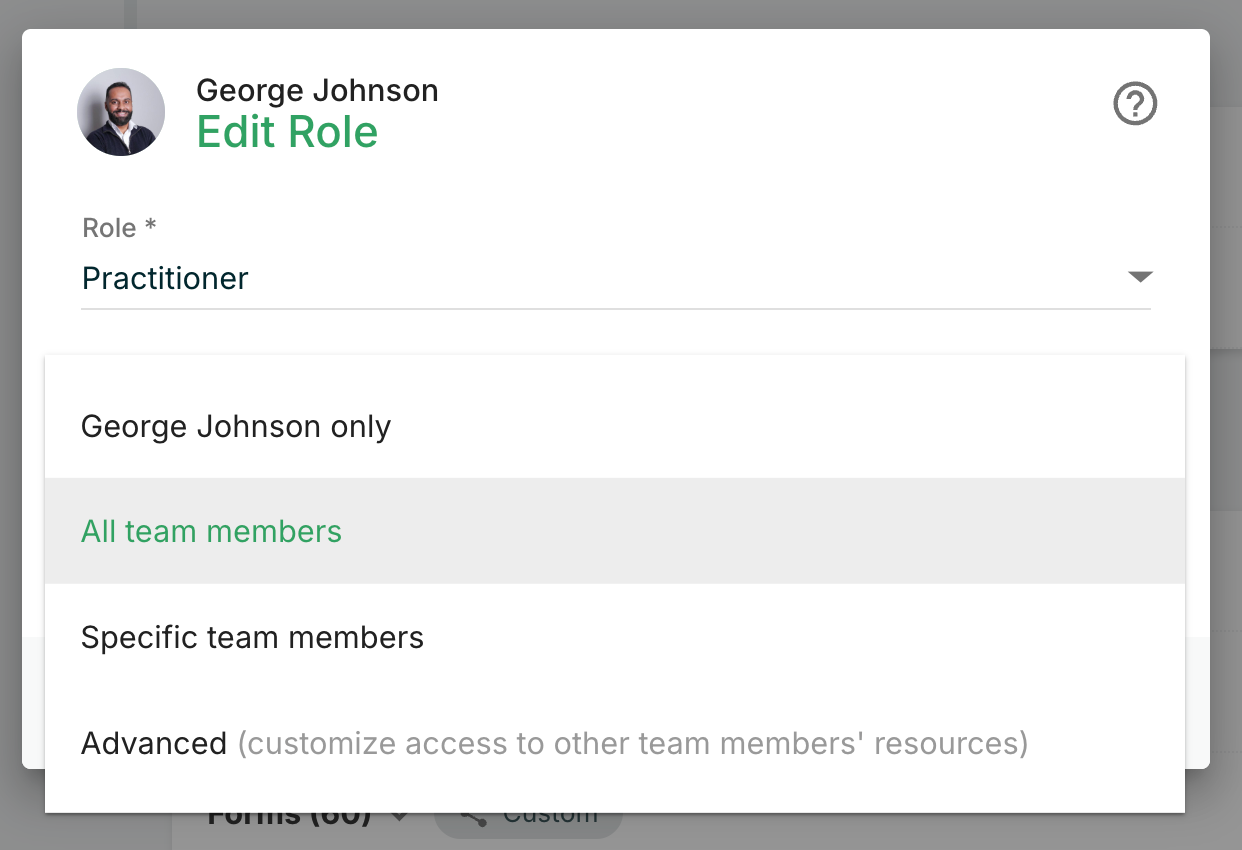
Task: Select the Advanced access option
Action: (x=154, y=744)
